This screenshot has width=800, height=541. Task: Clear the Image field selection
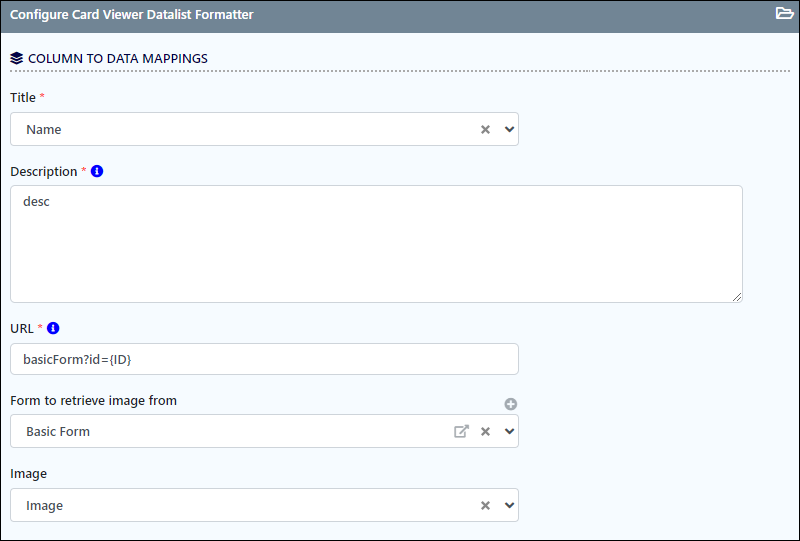(485, 505)
